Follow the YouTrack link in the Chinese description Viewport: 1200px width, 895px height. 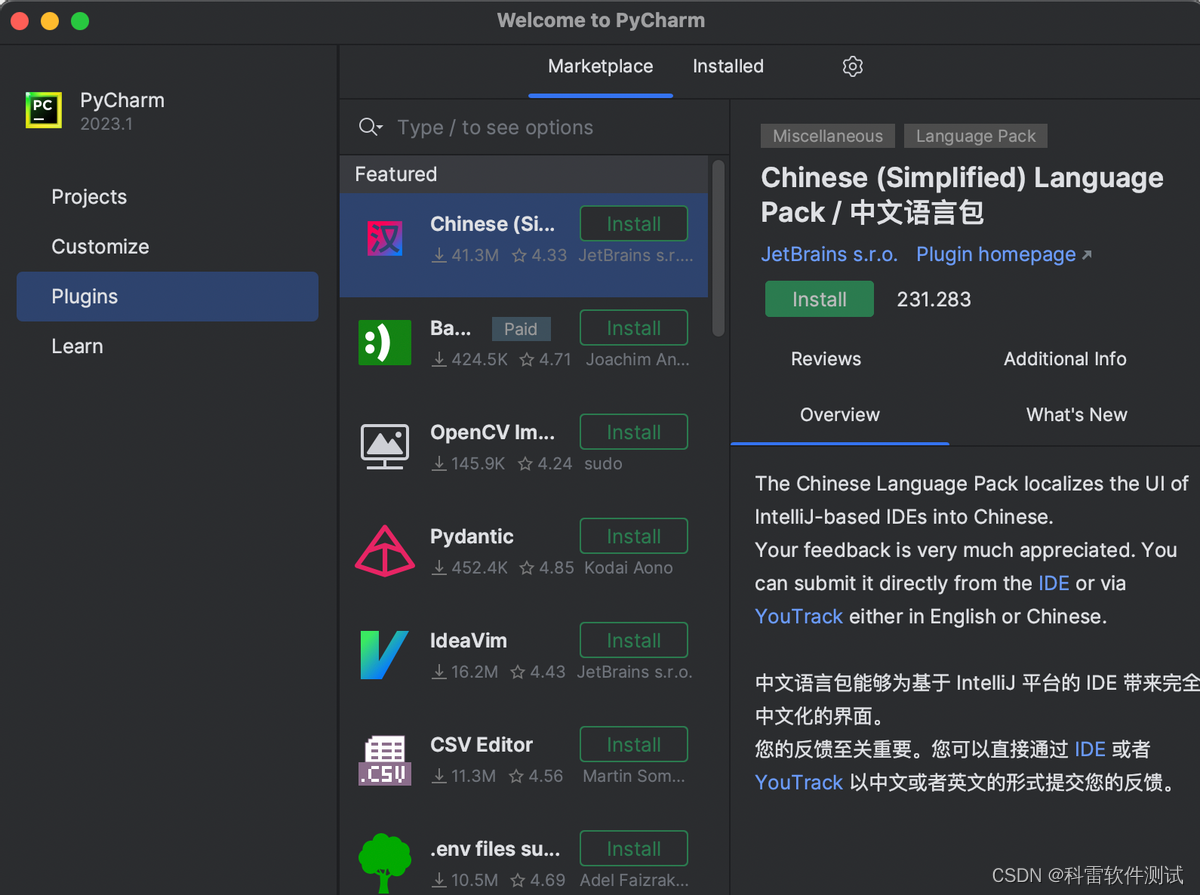click(799, 782)
